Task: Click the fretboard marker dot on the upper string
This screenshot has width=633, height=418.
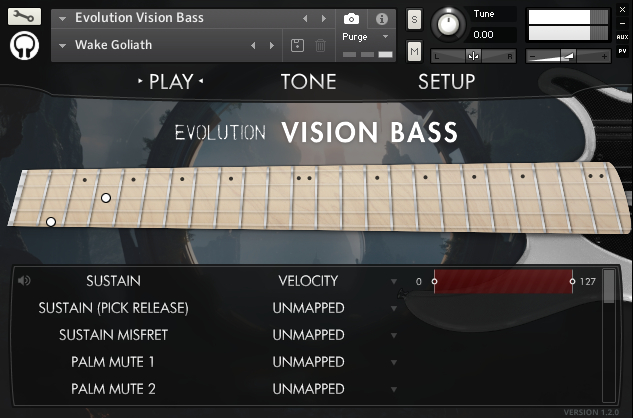Action: pos(106,198)
